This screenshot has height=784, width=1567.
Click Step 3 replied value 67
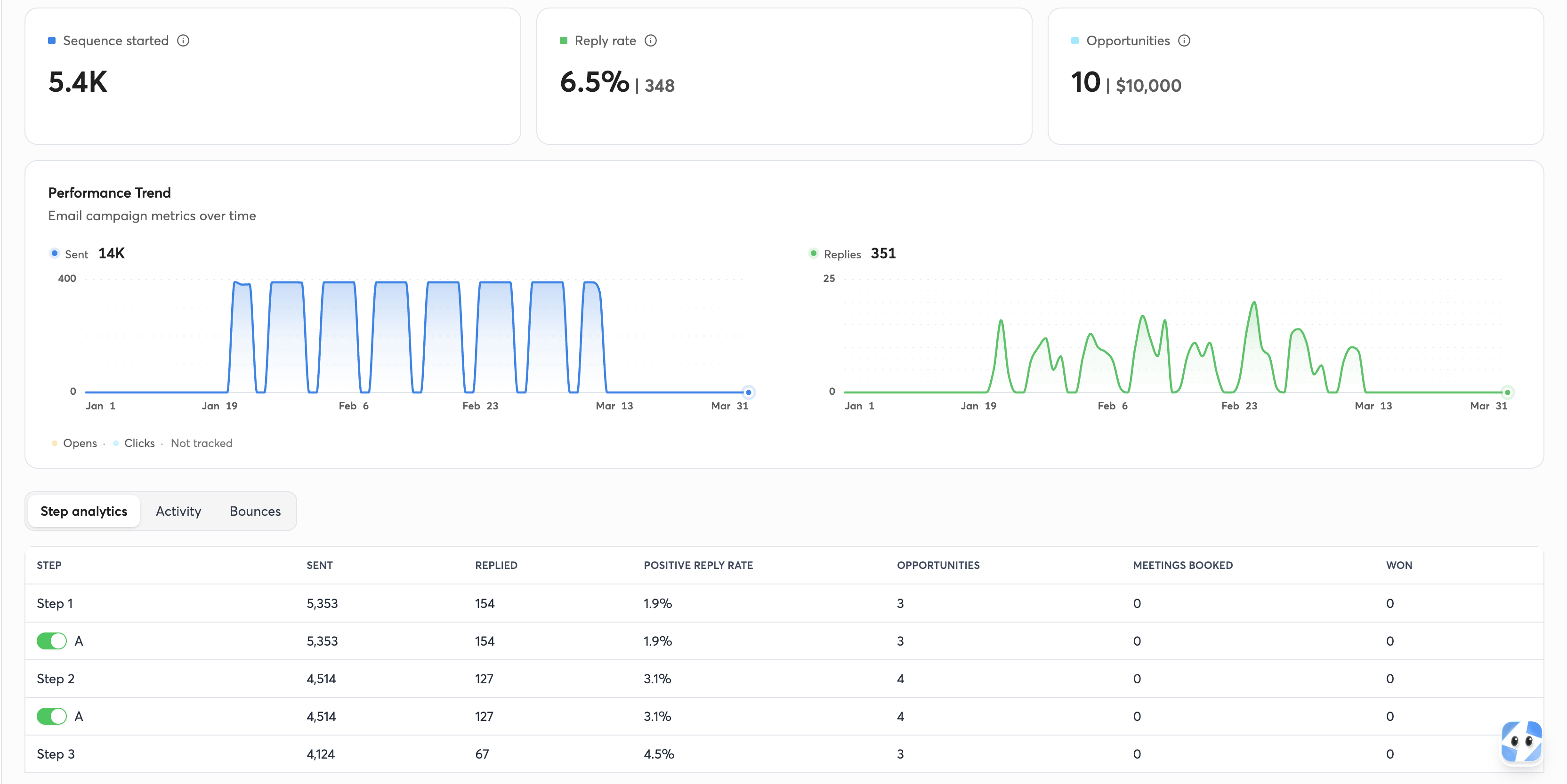click(482, 754)
